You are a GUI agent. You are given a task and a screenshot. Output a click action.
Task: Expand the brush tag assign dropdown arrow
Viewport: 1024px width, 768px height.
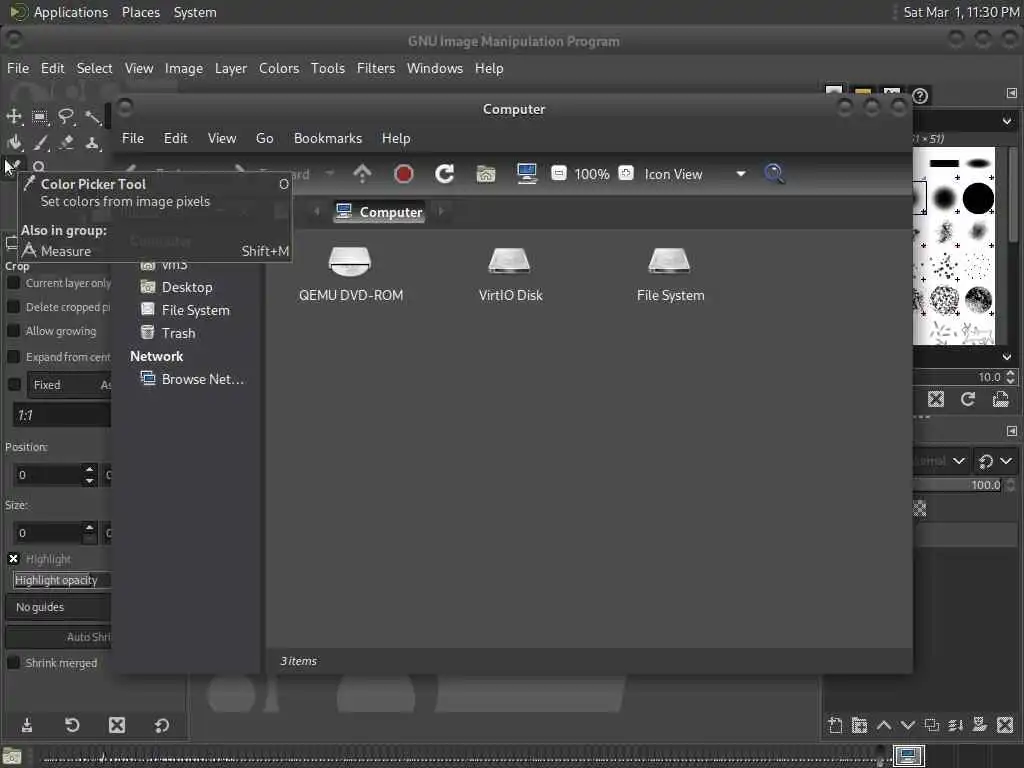(x=1006, y=357)
